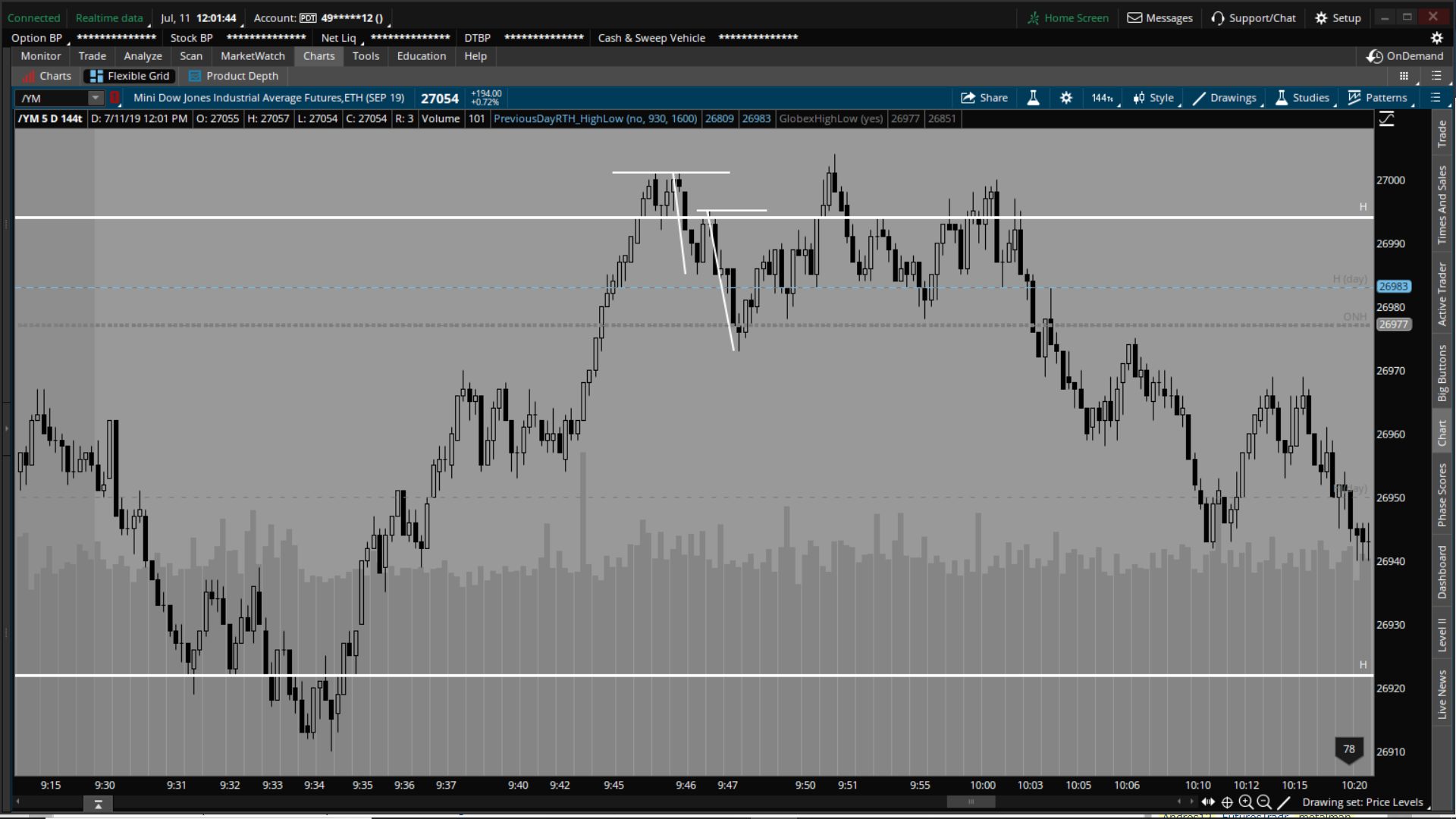
Task: Switch to the MarketWatch tab
Action: (x=253, y=56)
